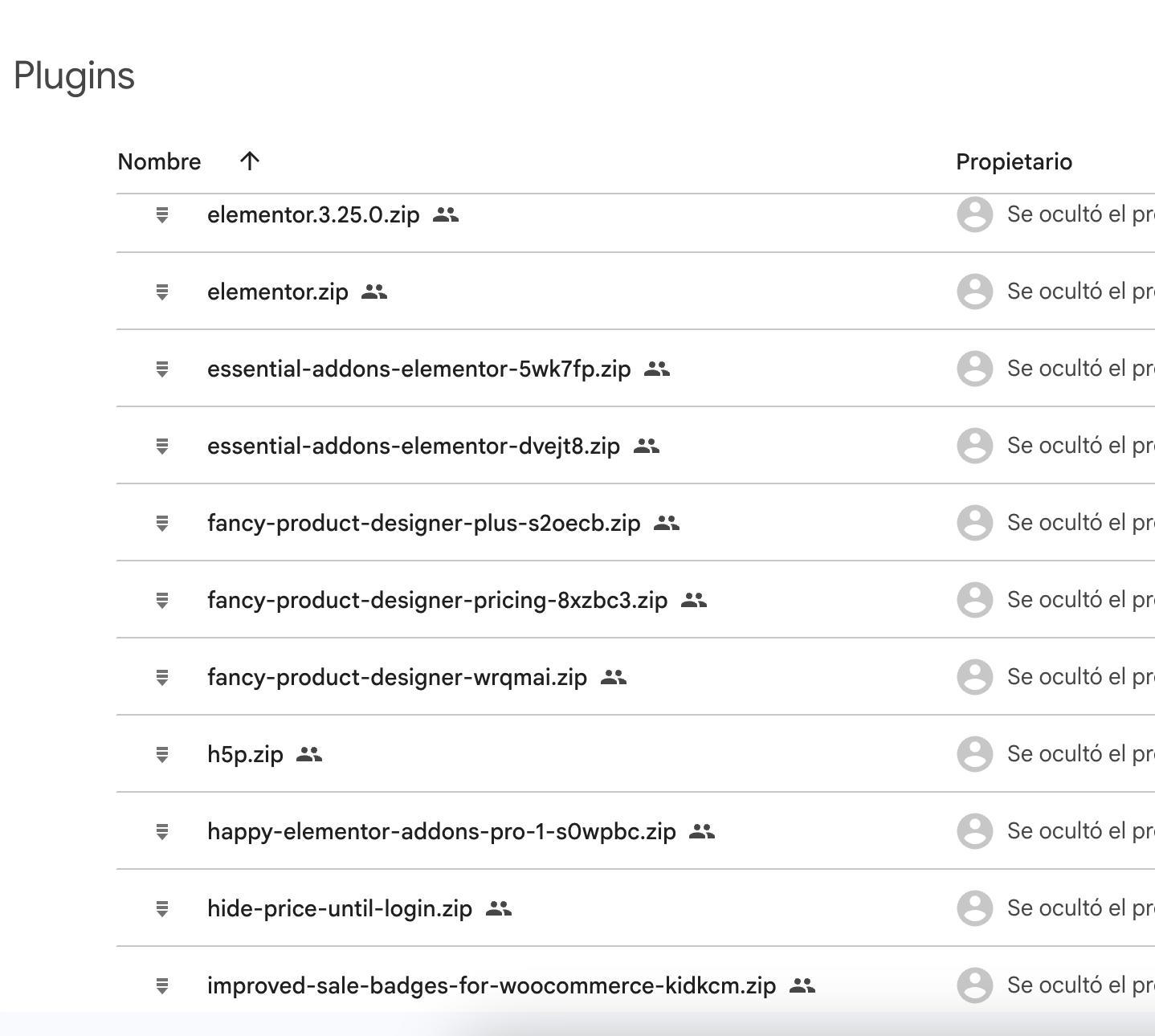Click shared icon after fancy-product-designer-pricing-8xzbc3.zip
The image size is (1155, 1036).
pyautogui.click(x=694, y=601)
